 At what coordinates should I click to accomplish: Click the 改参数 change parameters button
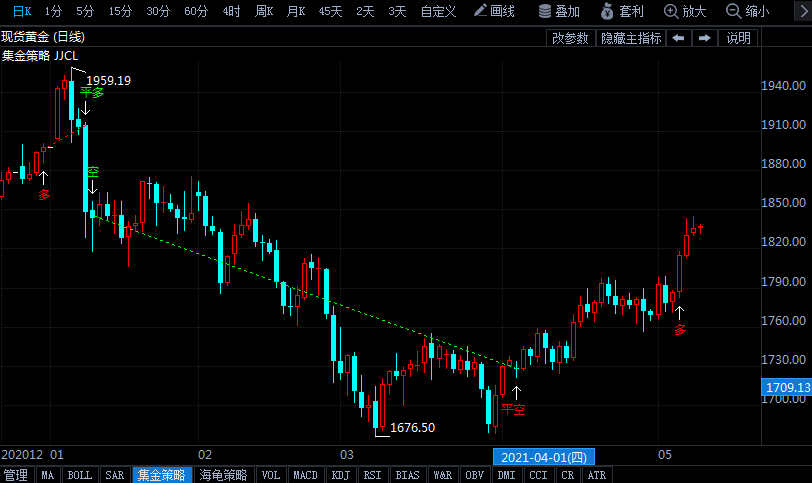[x=570, y=38]
